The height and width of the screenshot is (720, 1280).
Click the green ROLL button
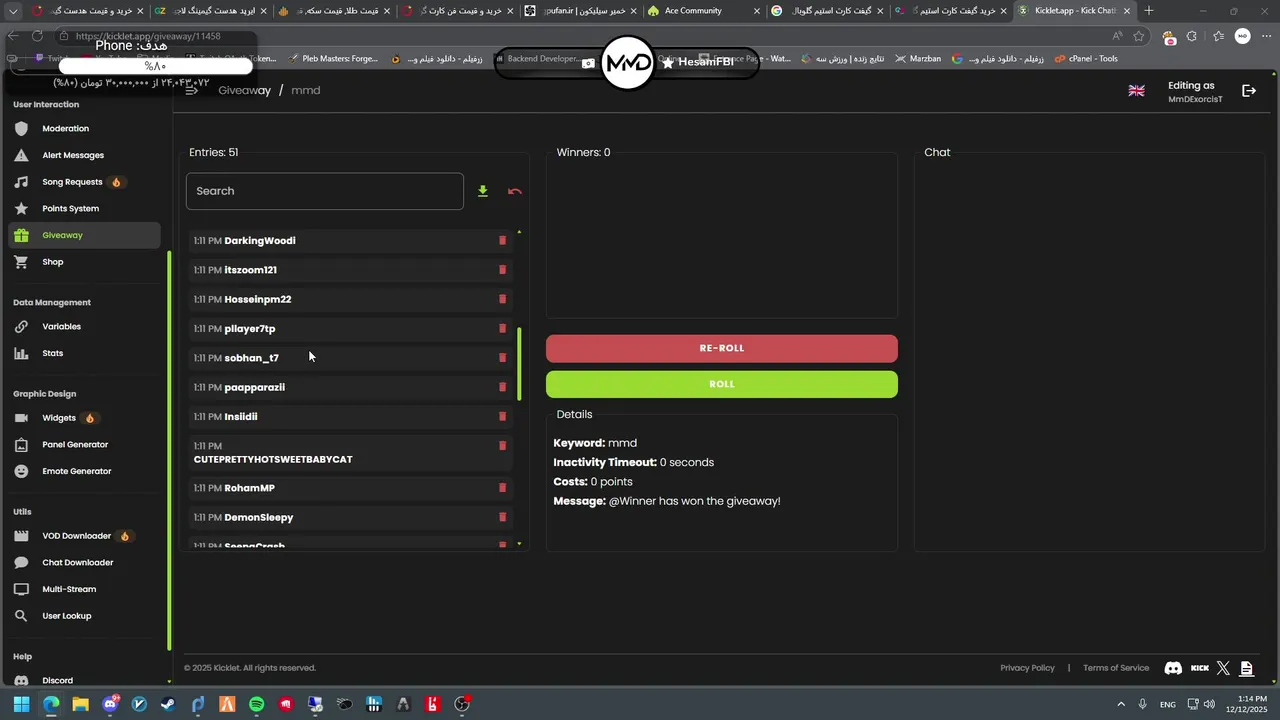coord(722,384)
